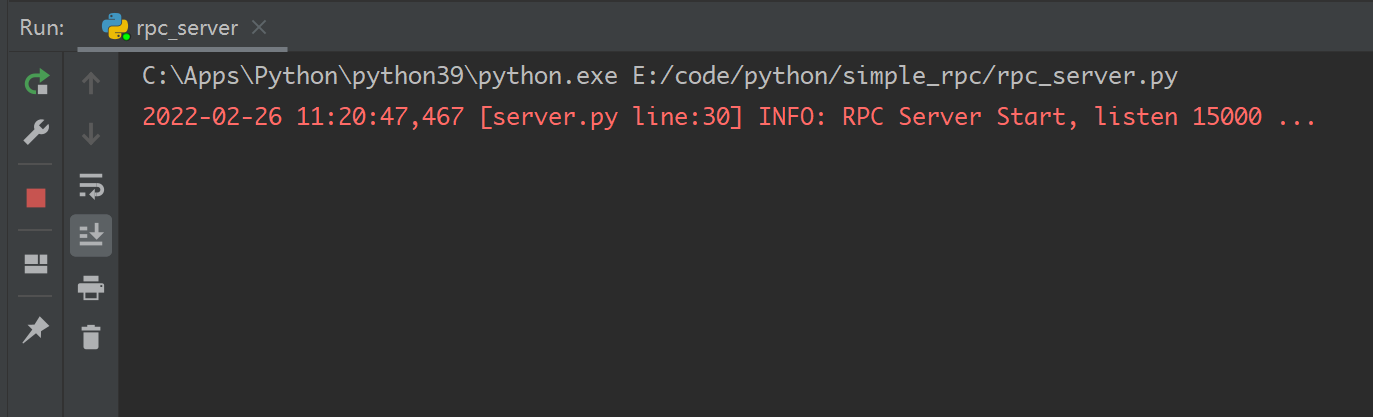
Task: Open run configuration via wrench icon
Action: (36, 132)
